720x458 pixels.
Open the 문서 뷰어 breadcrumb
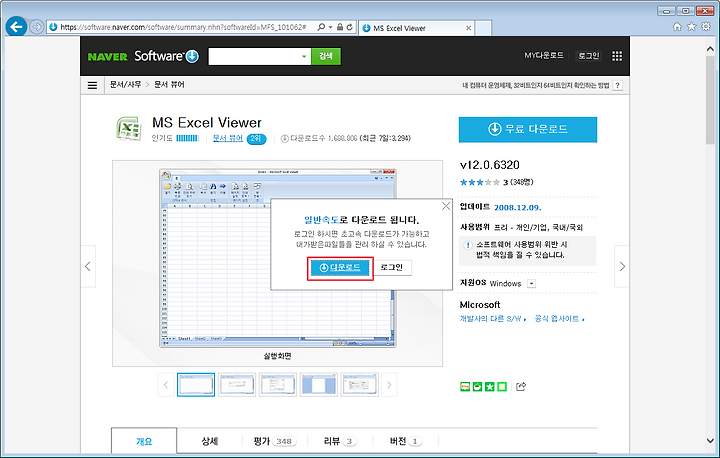click(169, 85)
